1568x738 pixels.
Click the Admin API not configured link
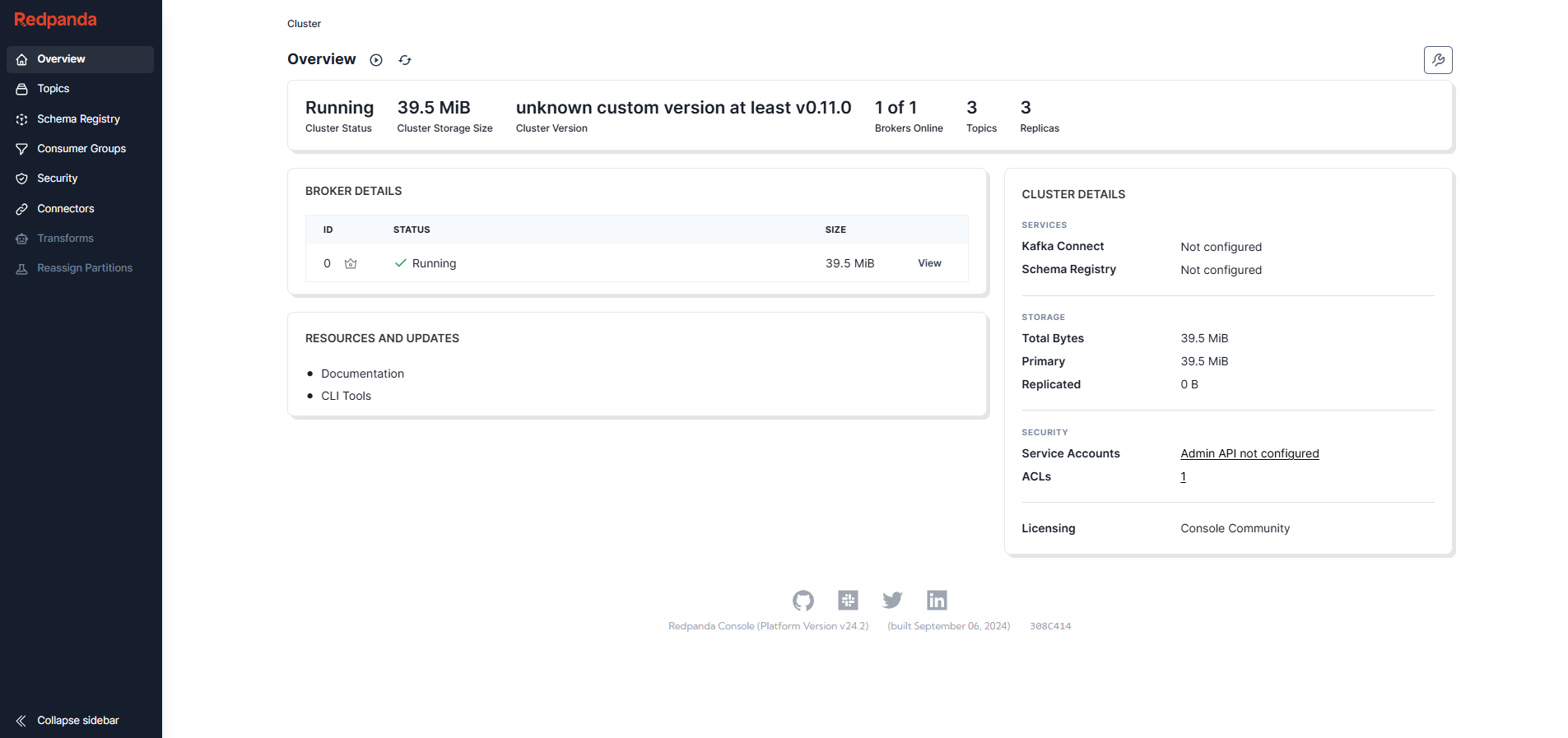click(x=1249, y=453)
